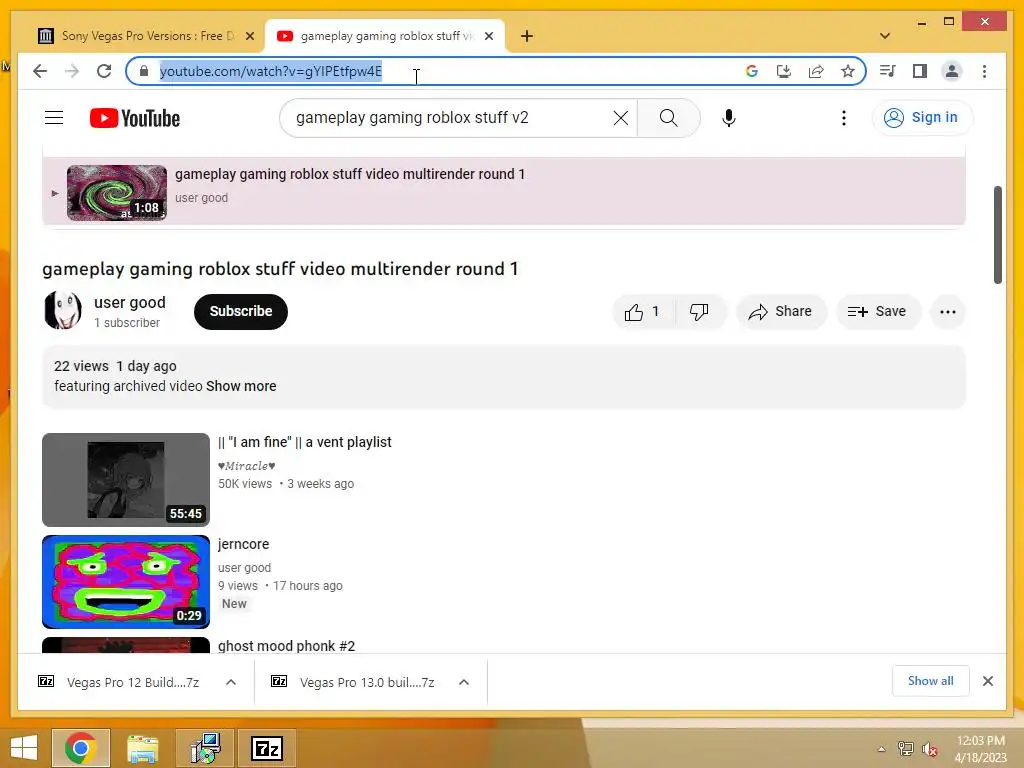Close the downloads bar
Image resolution: width=1024 pixels, height=768 pixels.
point(987,681)
